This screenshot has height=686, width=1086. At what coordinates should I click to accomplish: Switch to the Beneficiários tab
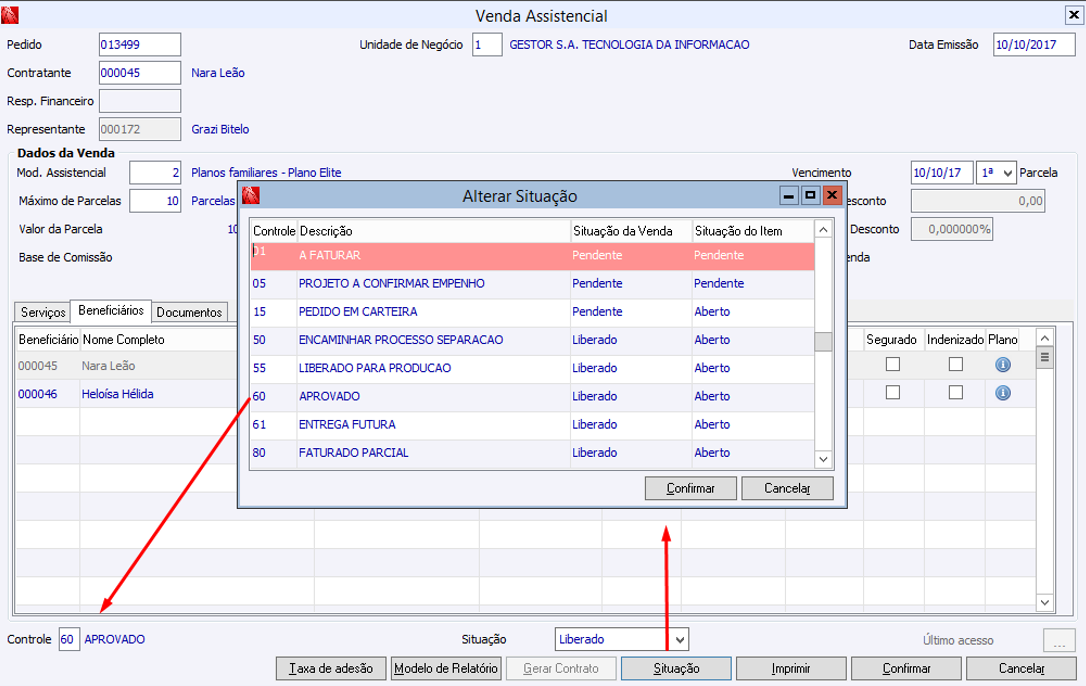[x=111, y=310]
